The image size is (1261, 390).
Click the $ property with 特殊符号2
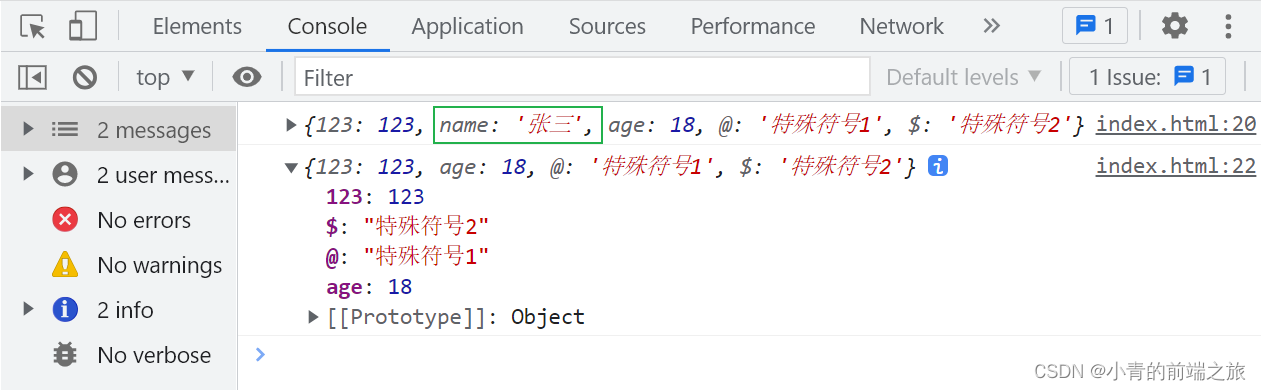[408, 227]
